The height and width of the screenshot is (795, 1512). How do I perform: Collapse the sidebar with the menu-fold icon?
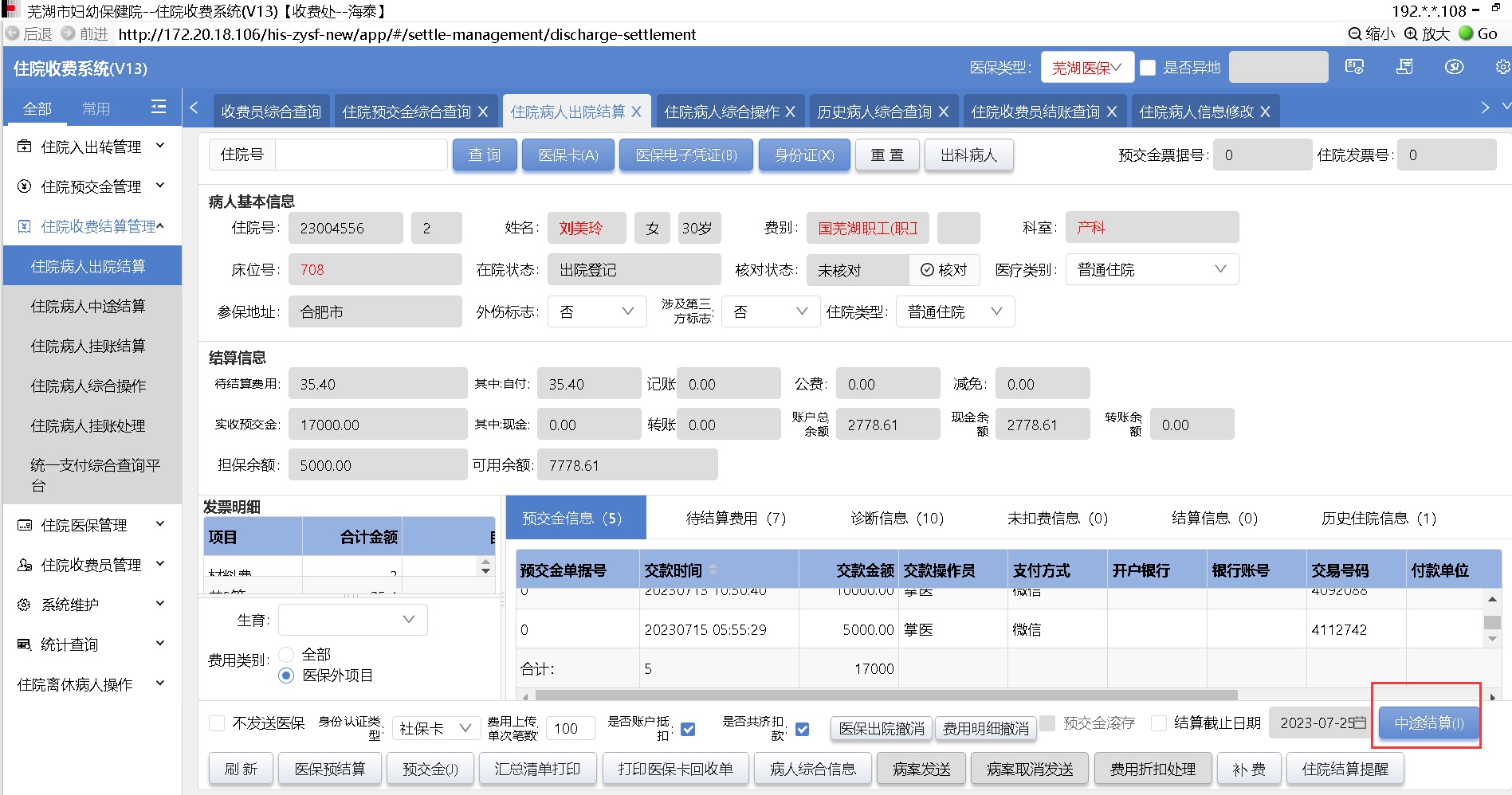point(159,107)
